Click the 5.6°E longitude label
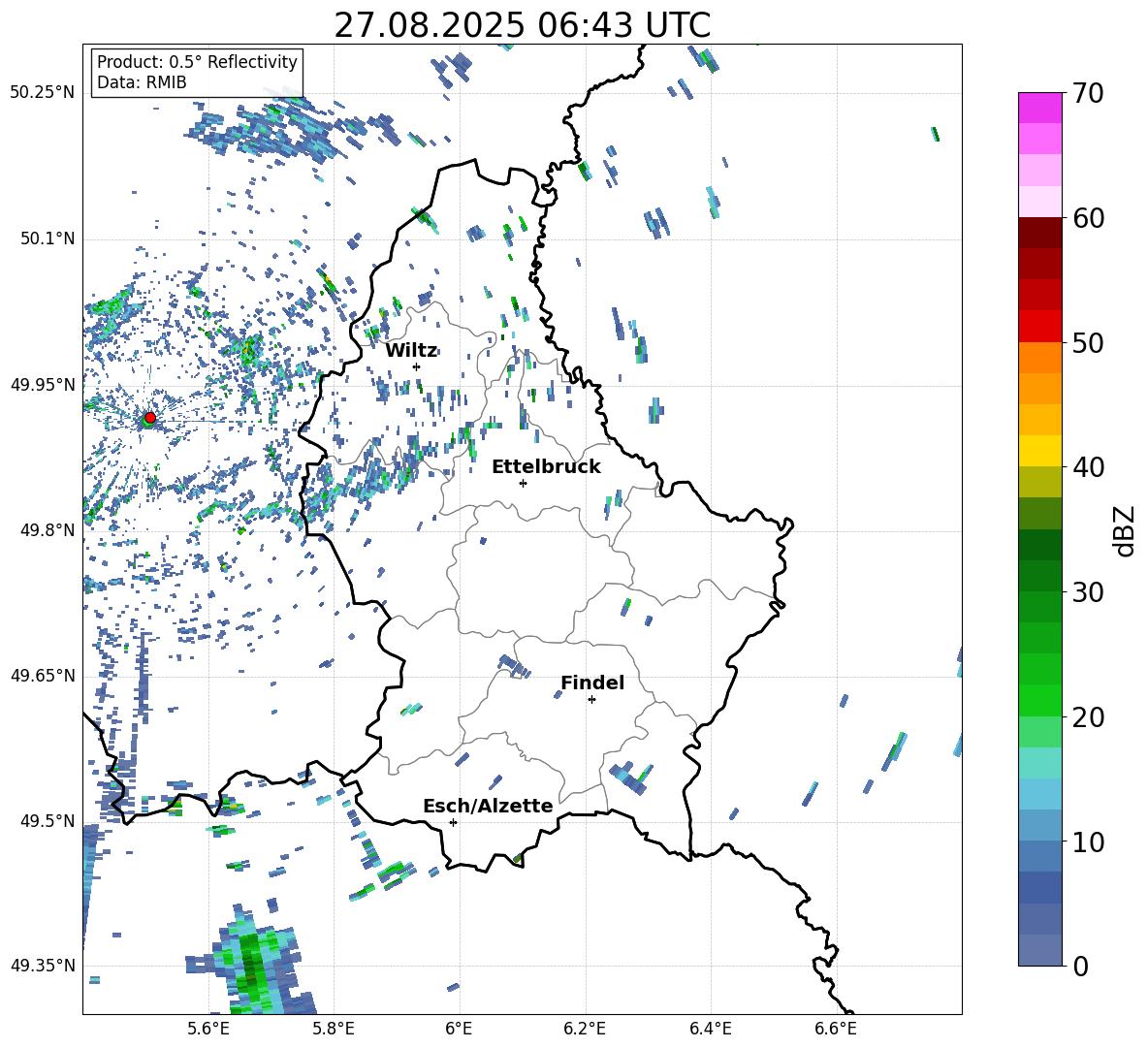This screenshot has width=1148, height=1048. click(x=208, y=1029)
